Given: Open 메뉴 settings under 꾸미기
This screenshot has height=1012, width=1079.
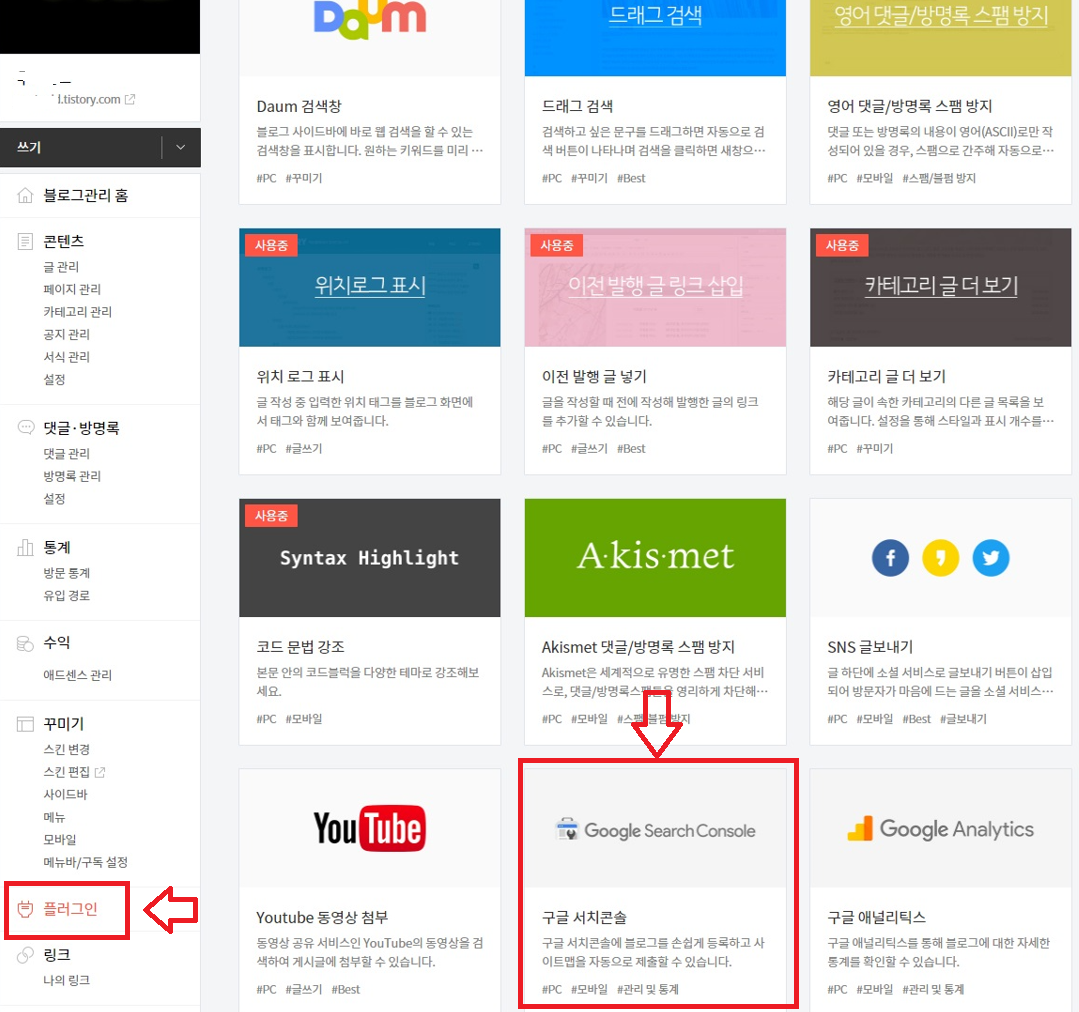Looking at the screenshot, I should tap(54, 817).
